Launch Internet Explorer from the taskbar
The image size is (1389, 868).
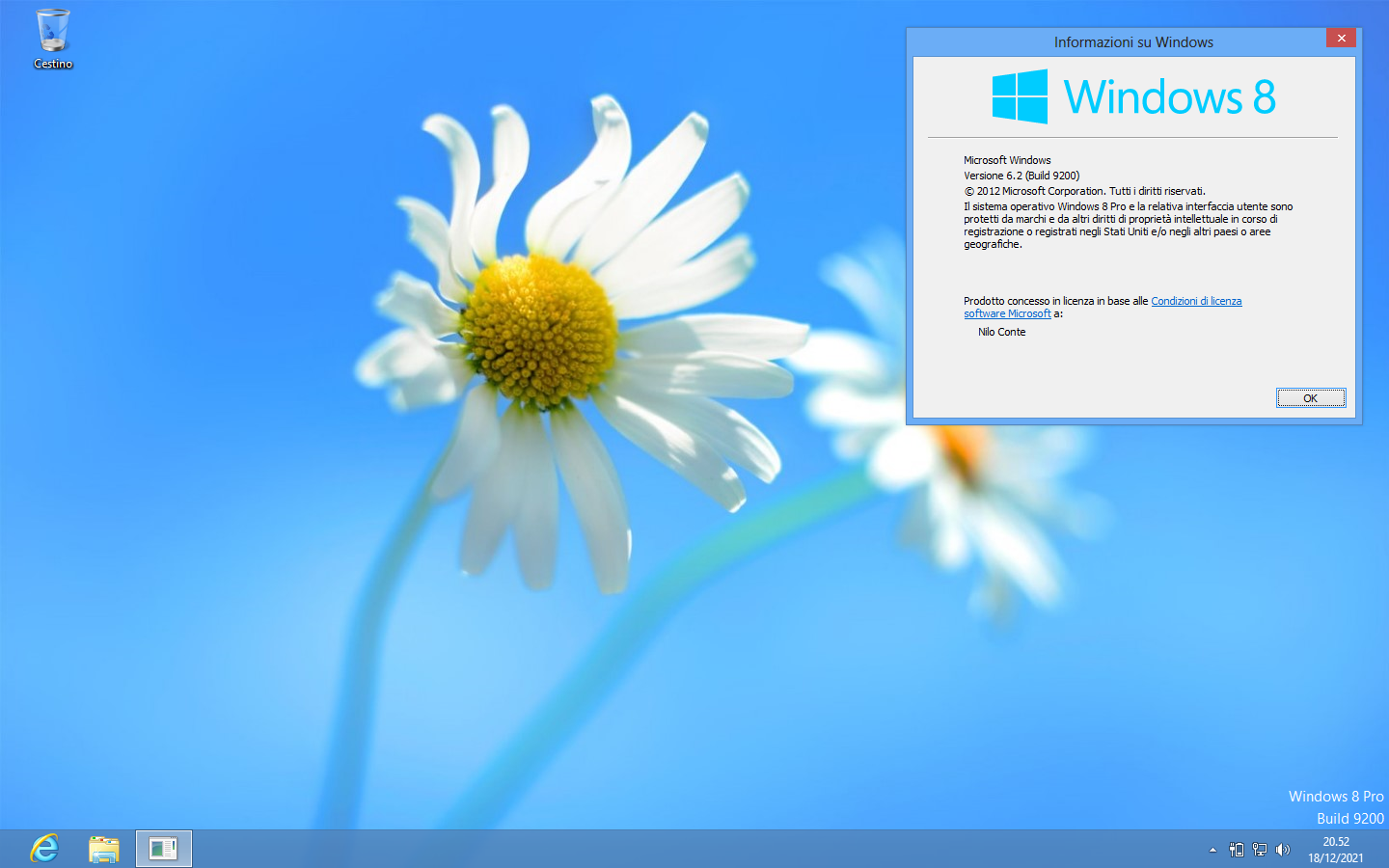click(x=44, y=849)
